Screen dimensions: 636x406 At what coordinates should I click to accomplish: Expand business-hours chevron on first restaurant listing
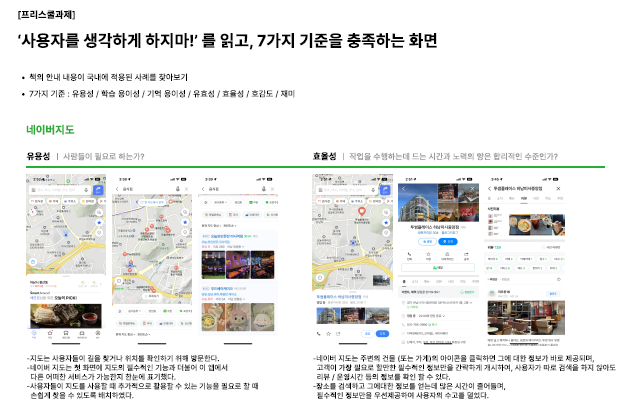243,247
